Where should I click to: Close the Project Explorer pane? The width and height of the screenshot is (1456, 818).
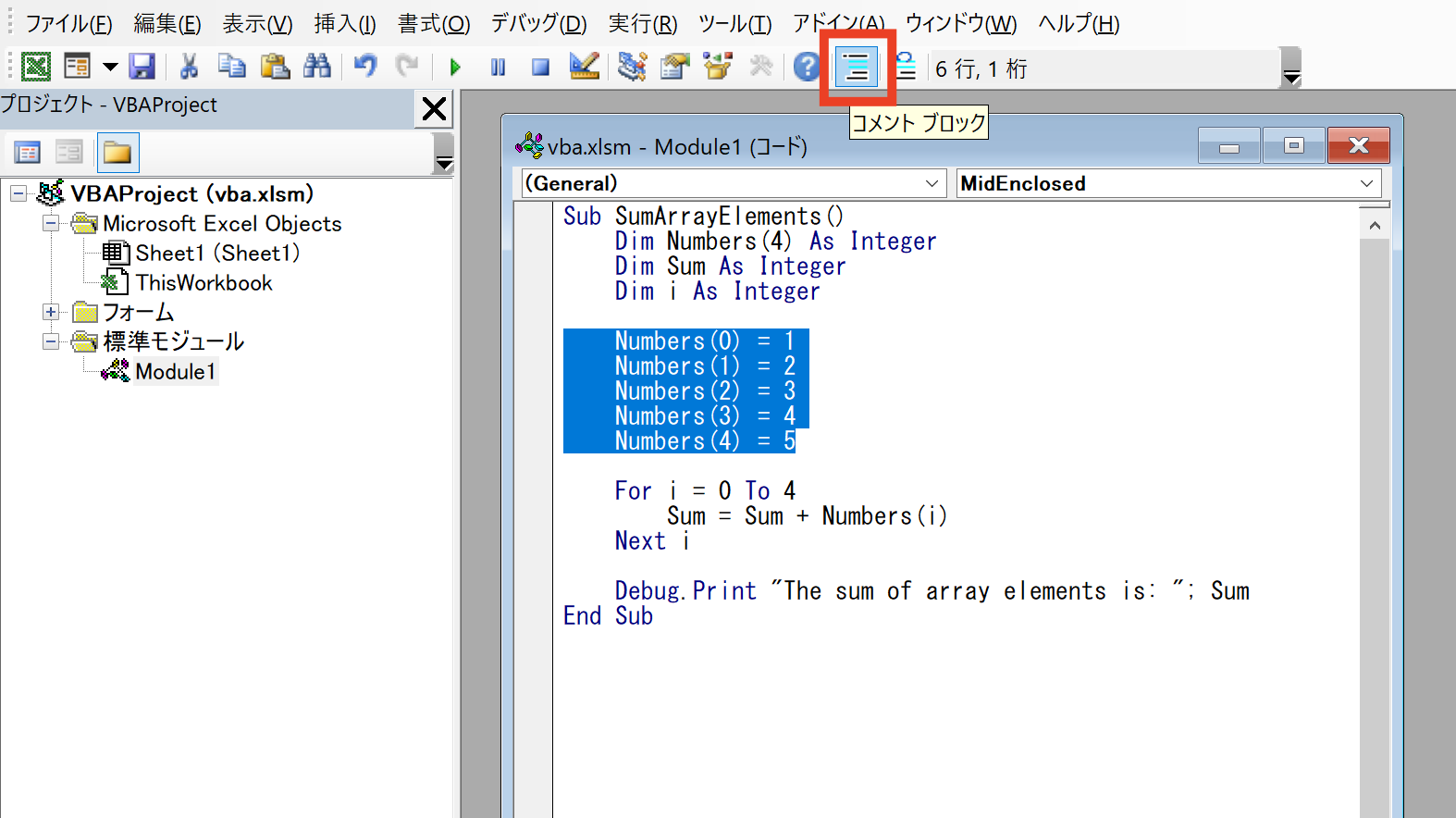pyautogui.click(x=434, y=109)
